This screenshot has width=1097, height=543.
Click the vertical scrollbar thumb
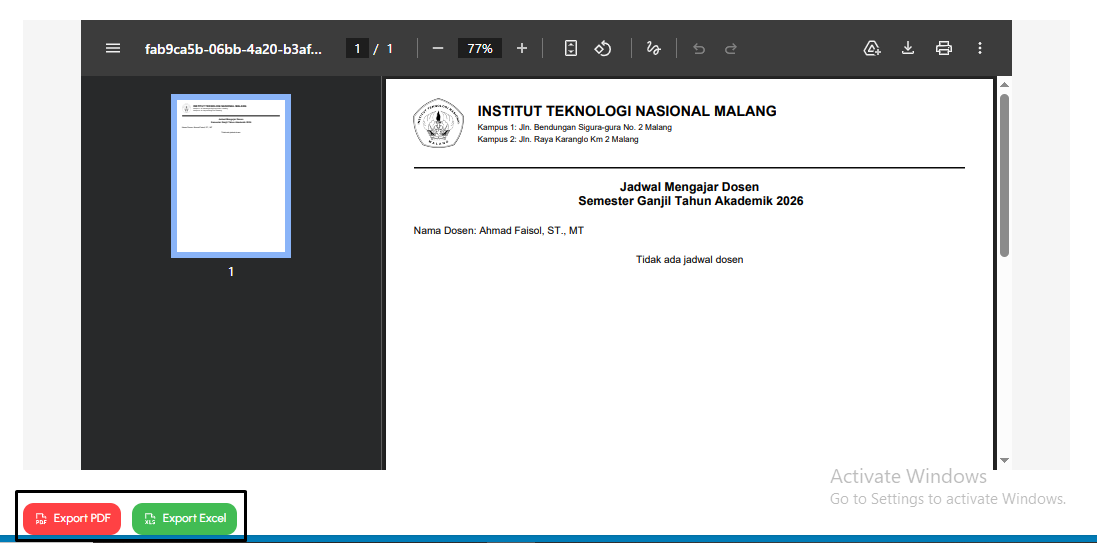tap(1005, 175)
